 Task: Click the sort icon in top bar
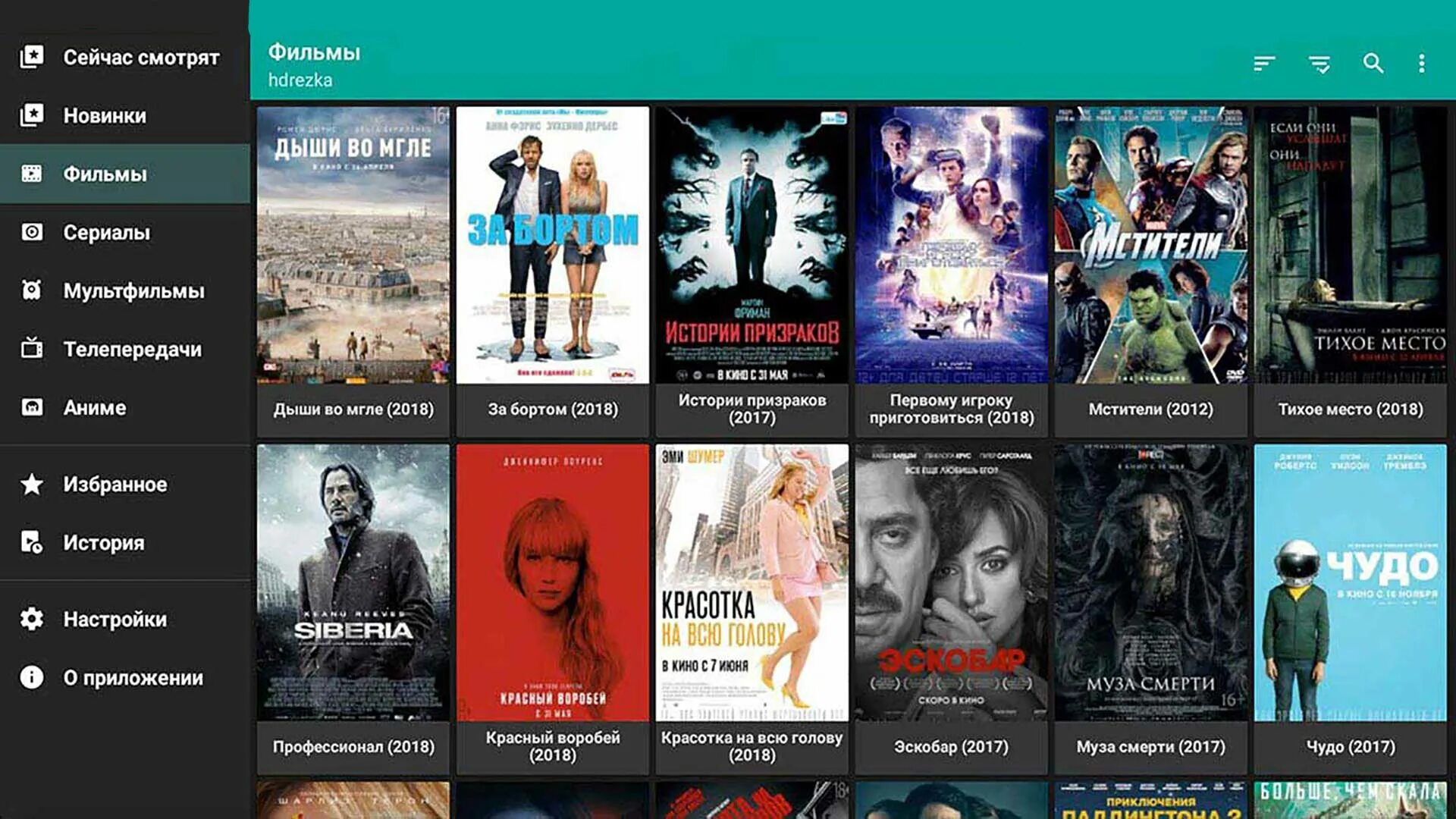click(1263, 64)
